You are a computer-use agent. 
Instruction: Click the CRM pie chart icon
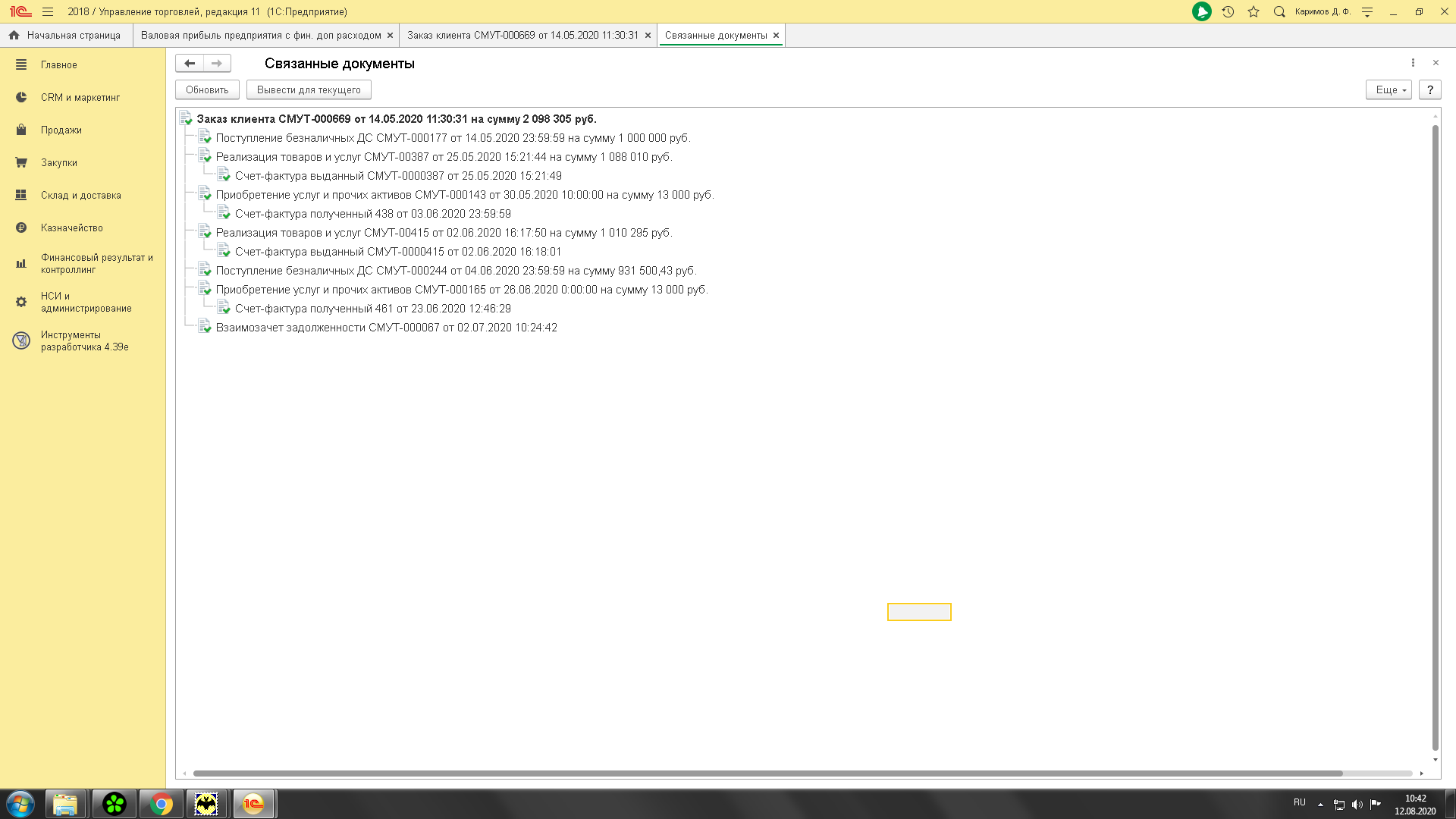21,98
